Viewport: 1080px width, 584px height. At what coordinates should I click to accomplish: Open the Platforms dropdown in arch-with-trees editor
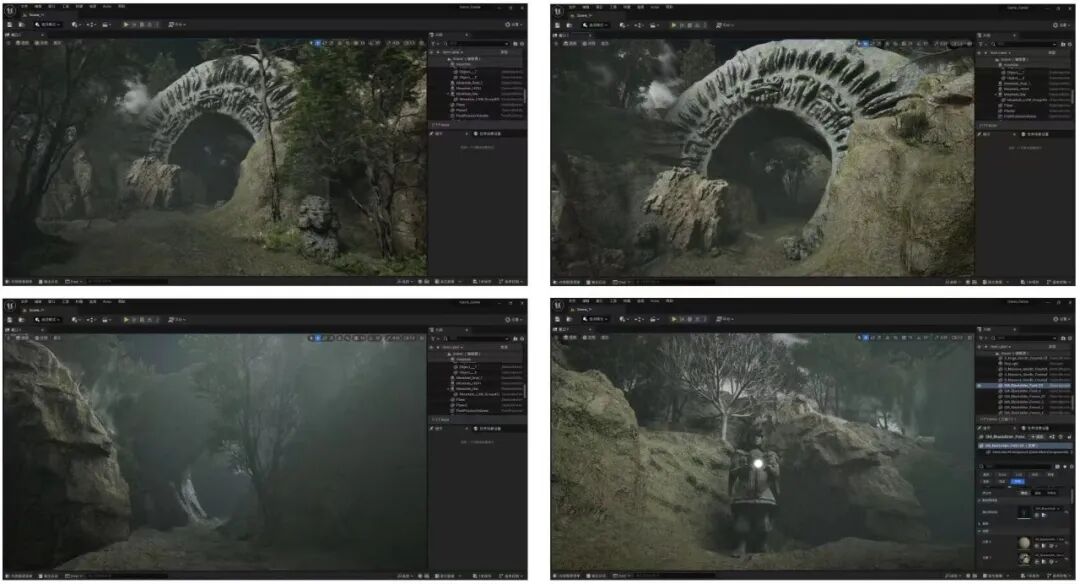pos(176,25)
